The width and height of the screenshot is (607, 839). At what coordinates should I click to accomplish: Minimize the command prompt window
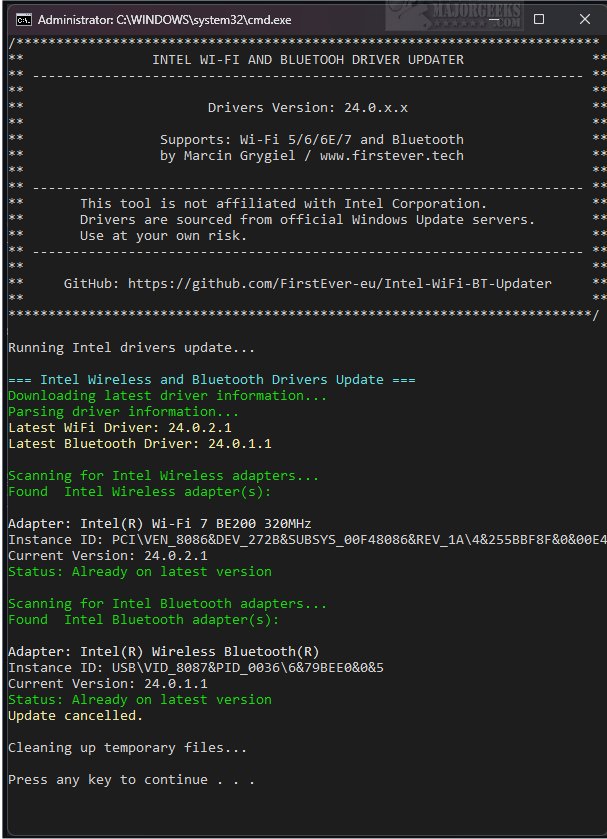[495, 19]
